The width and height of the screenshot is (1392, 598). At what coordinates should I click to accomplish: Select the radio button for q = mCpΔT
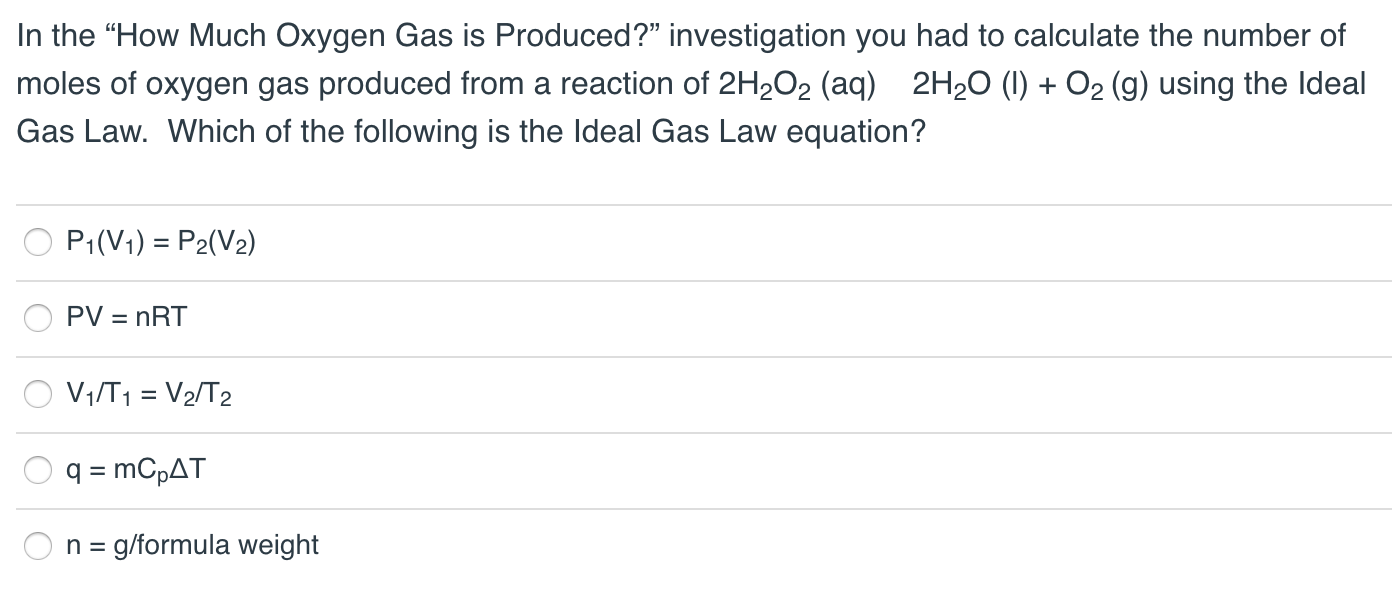tap(38, 470)
